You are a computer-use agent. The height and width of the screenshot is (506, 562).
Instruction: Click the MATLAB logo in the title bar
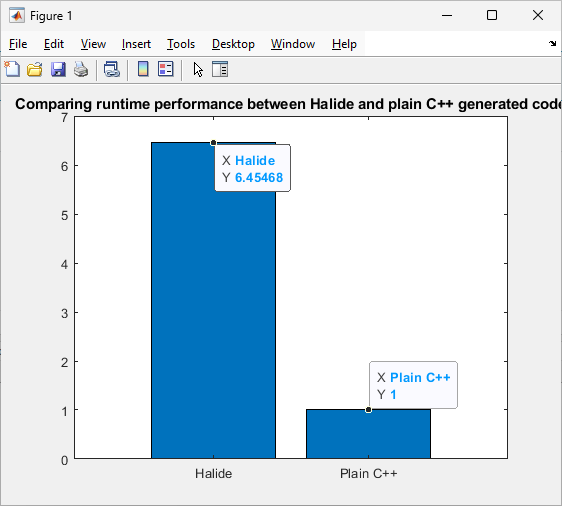click(x=17, y=15)
